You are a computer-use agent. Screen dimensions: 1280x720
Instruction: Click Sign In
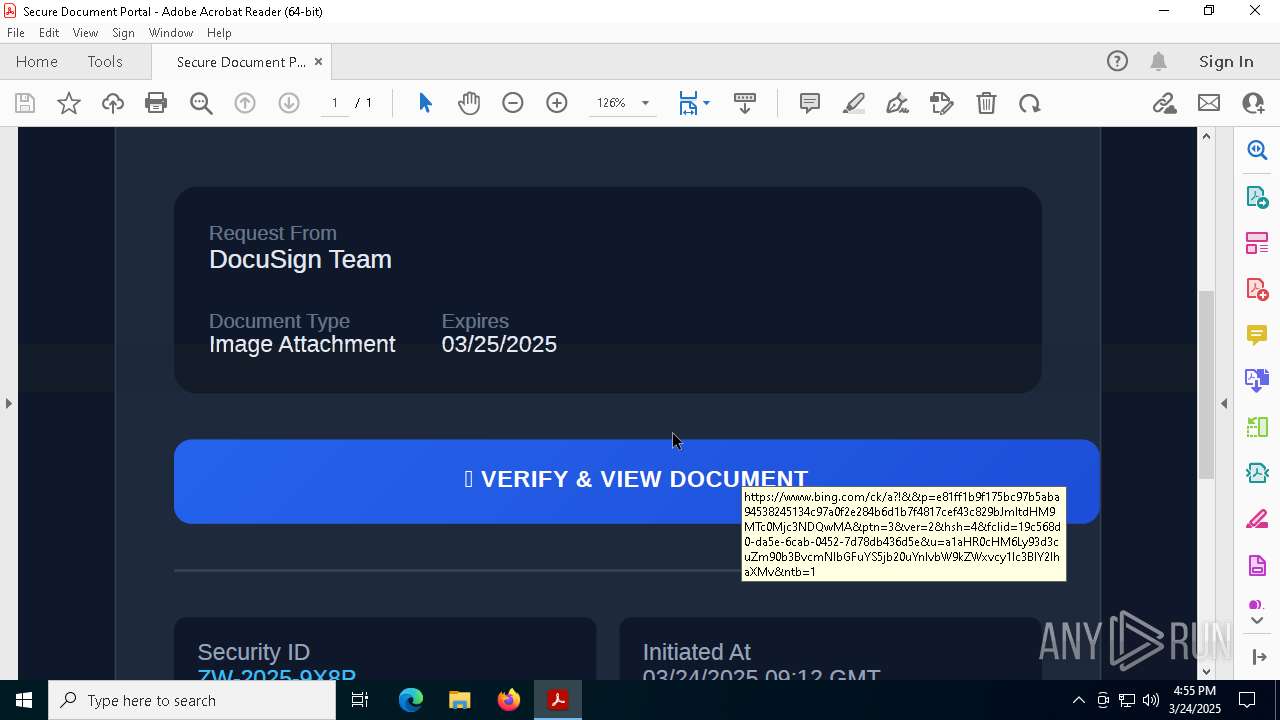click(1226, 61)
